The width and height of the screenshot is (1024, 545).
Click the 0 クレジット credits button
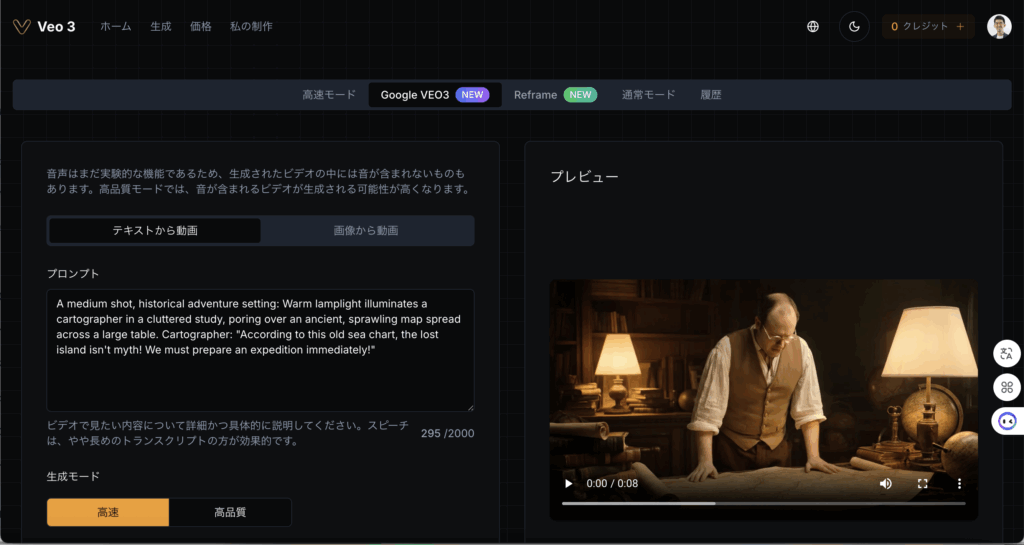[x=928, y=27]
